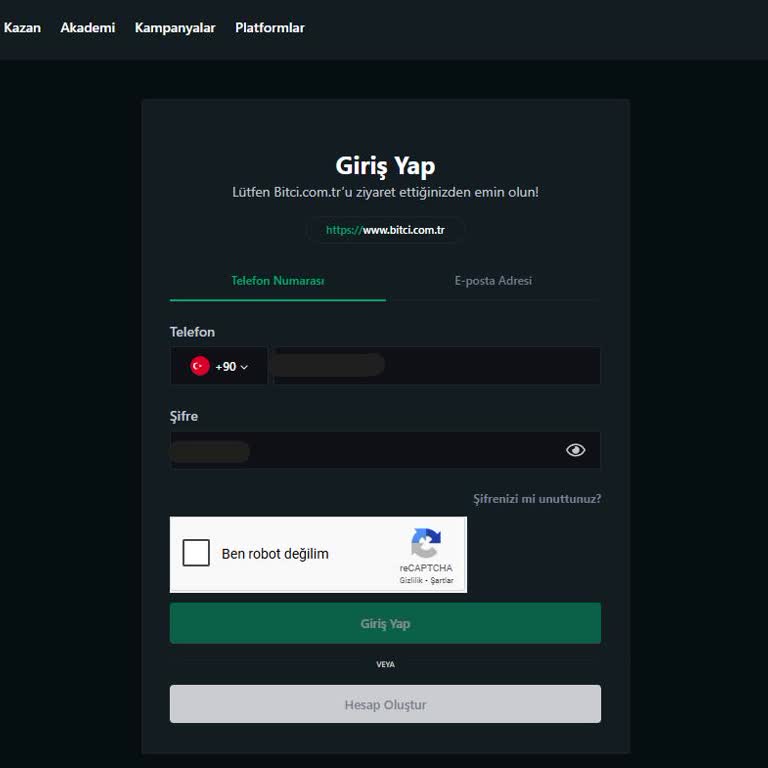768x768 pixels.
Task: Click the https://www.bitci.com.tr URL badge
Action: click(x=385, y=230)
